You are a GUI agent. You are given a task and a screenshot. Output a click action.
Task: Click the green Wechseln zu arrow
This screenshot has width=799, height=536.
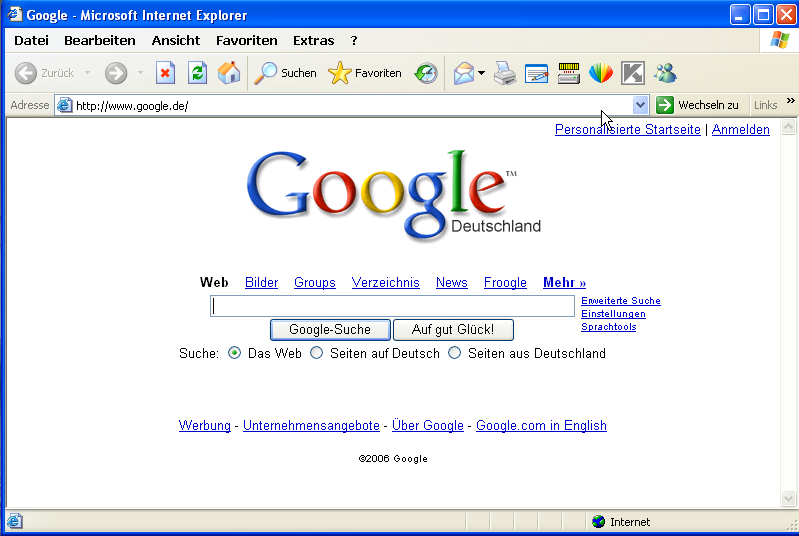click(x=664, y=105)
